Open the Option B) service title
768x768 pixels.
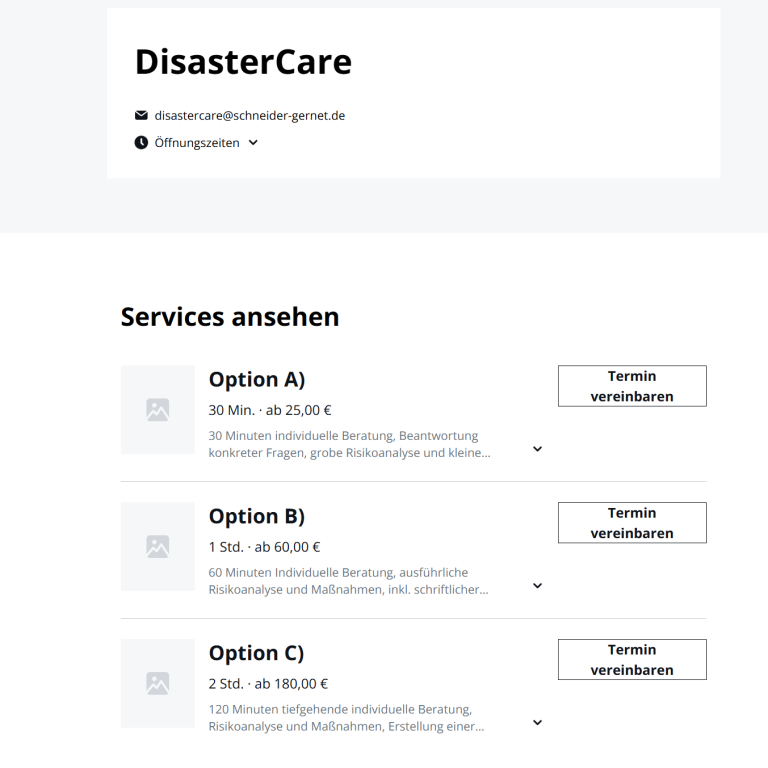(x=257, y=516)
